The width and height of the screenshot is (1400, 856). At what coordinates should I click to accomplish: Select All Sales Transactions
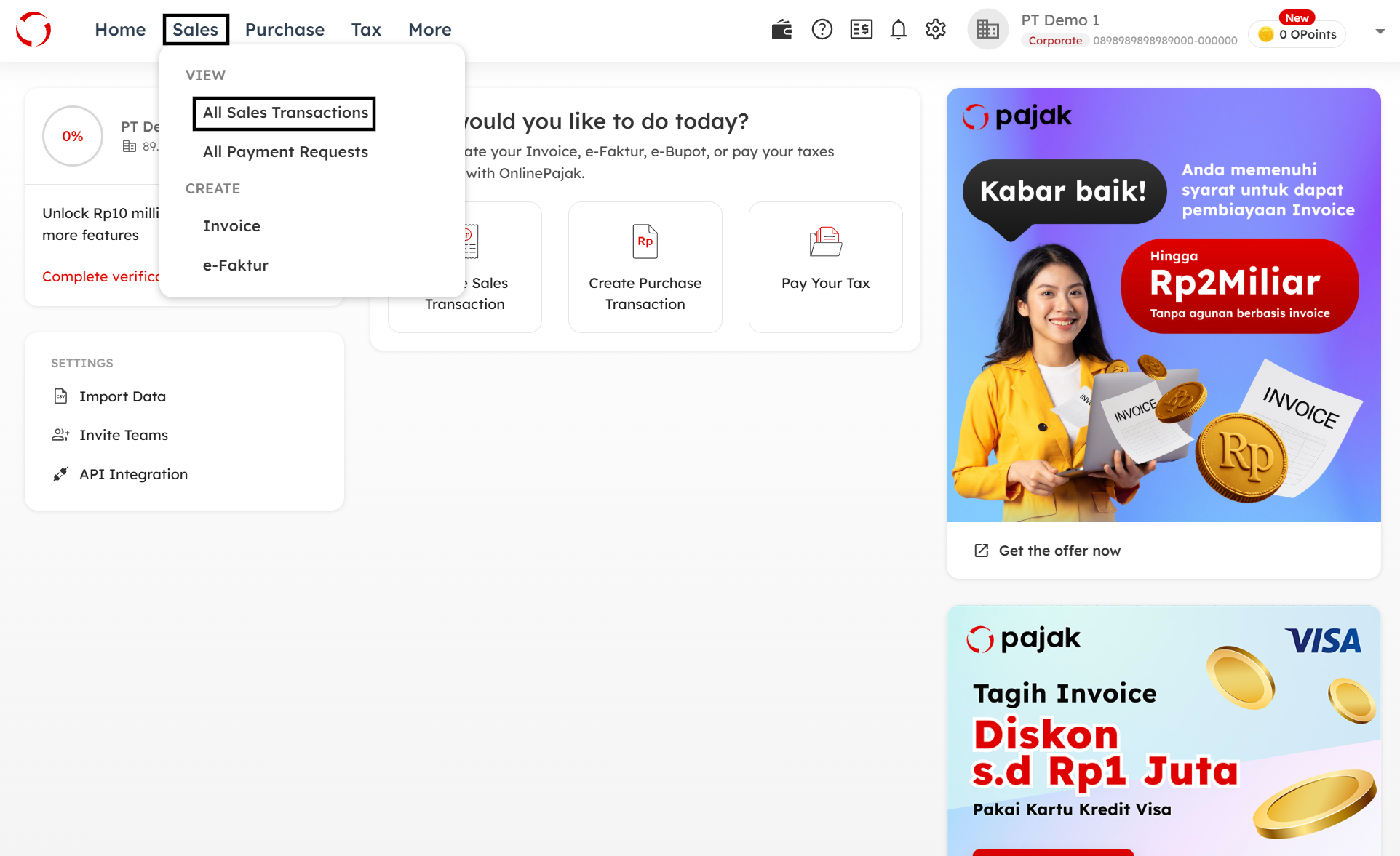click(285, 113)
